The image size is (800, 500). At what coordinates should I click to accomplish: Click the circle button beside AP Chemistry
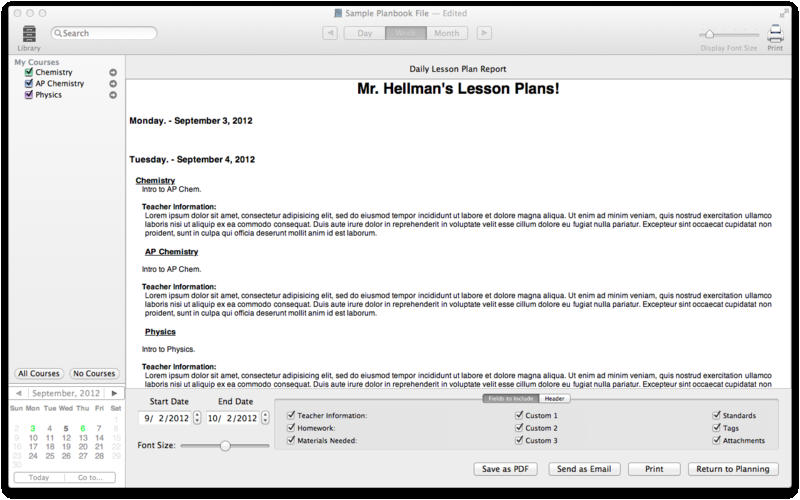pyautogui.click(x=113, y=84)
